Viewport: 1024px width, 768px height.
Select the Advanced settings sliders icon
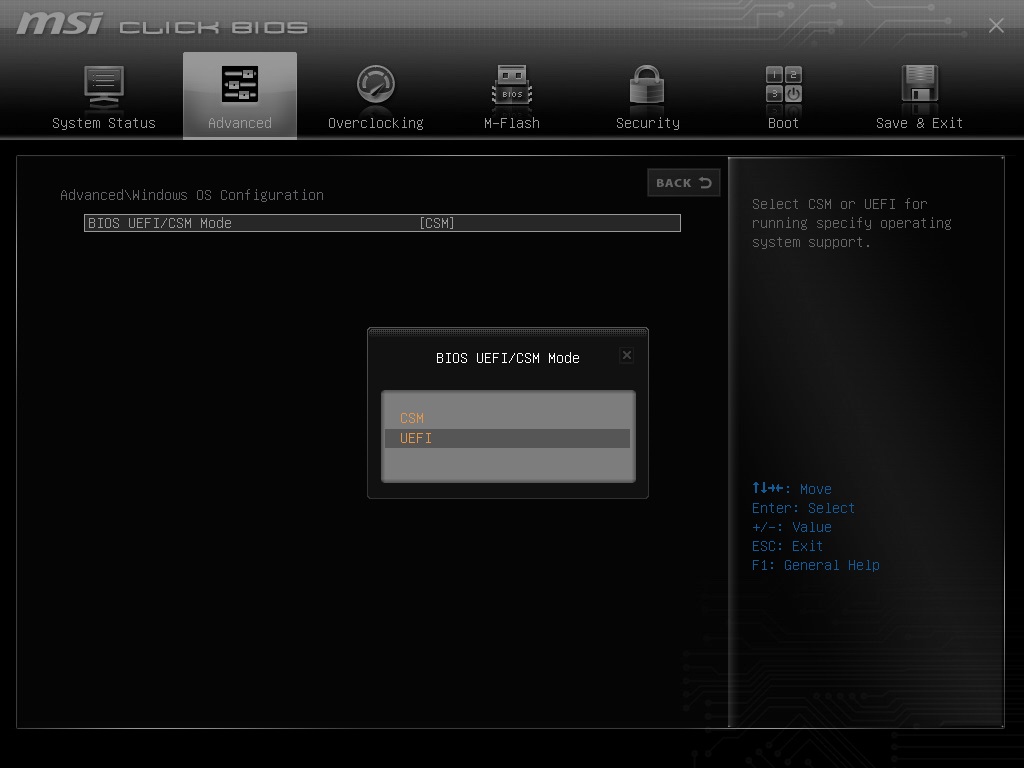[240, 84]
